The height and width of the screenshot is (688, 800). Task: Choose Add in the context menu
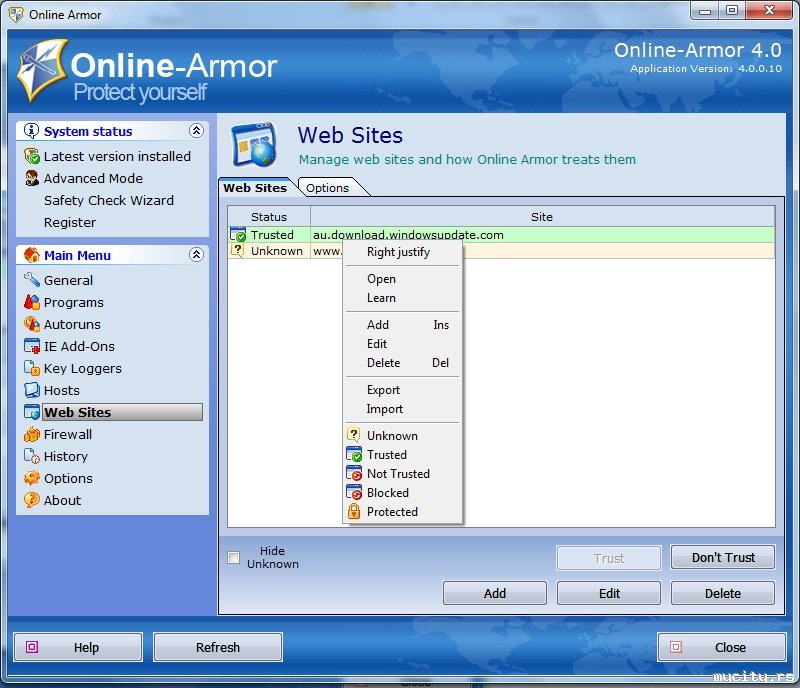click(x=403, y=325)
